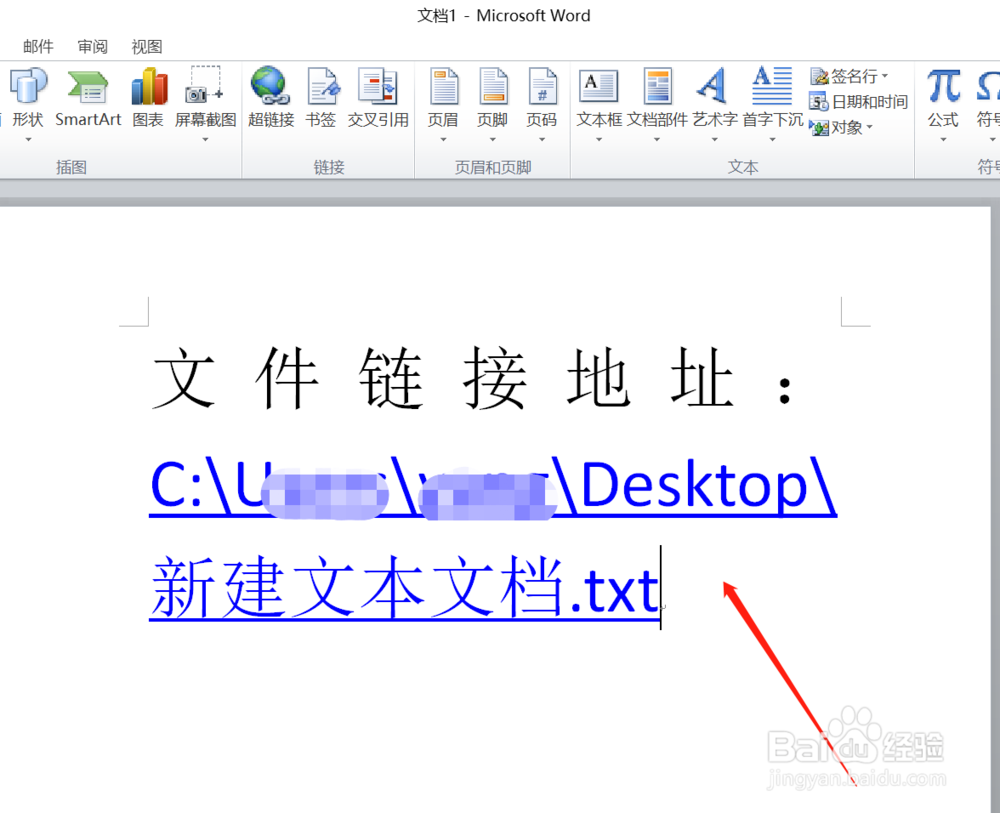Insert a 公式 equation with pi icon
The width and height of the screenshot is (1000, 813).
pos(943,86)
